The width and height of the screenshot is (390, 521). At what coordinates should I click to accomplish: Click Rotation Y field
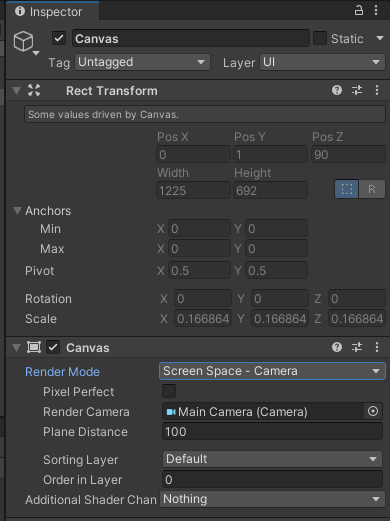(x=280, y=298)
